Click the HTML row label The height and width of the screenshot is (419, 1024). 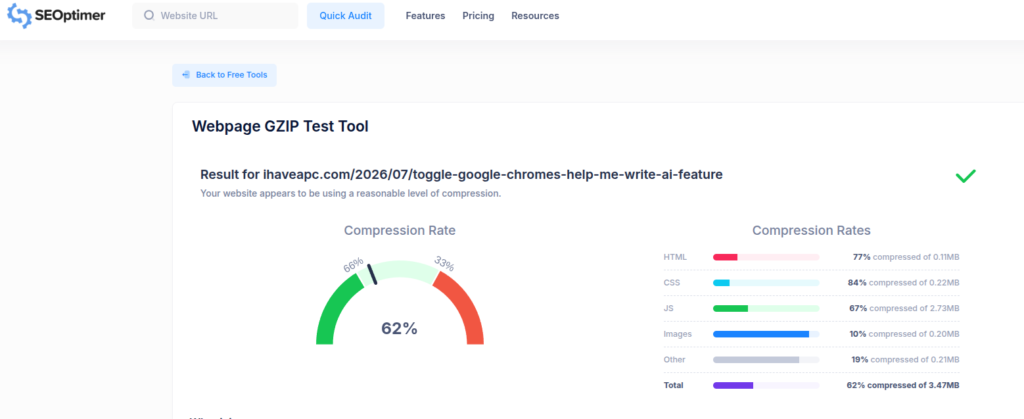[675, 257]
